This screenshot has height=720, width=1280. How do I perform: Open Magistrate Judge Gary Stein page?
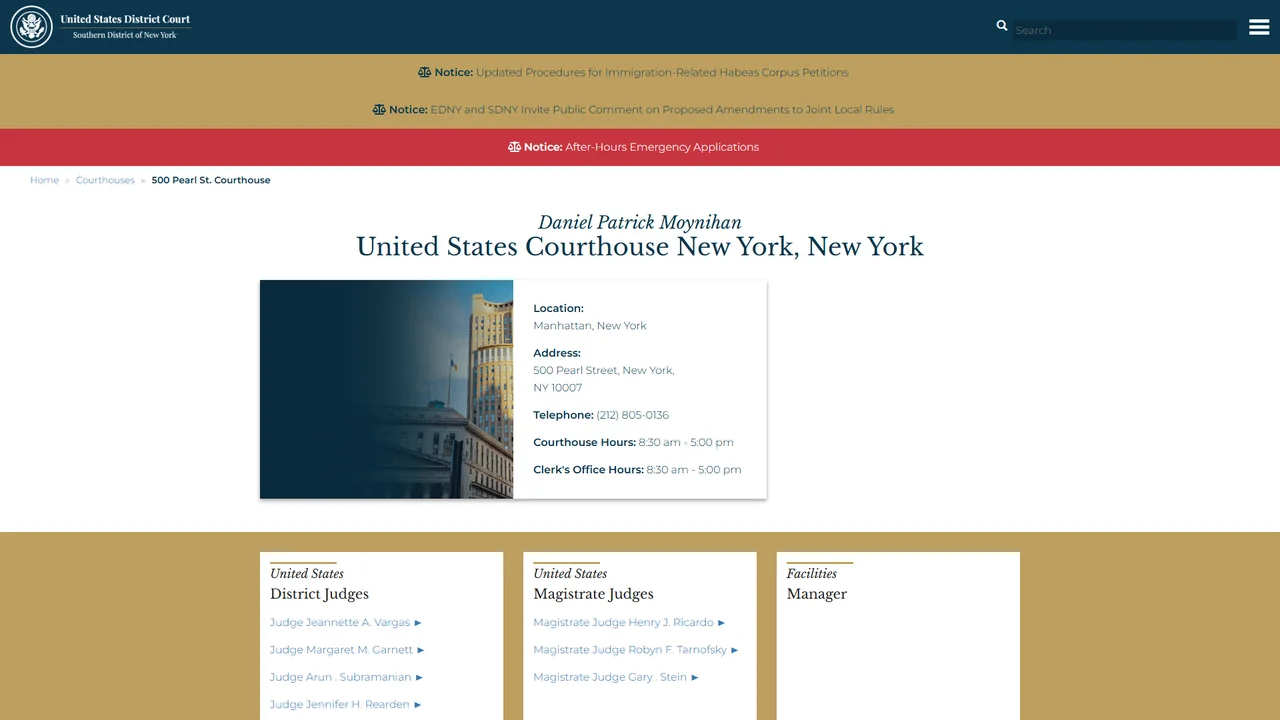(616, 677)
